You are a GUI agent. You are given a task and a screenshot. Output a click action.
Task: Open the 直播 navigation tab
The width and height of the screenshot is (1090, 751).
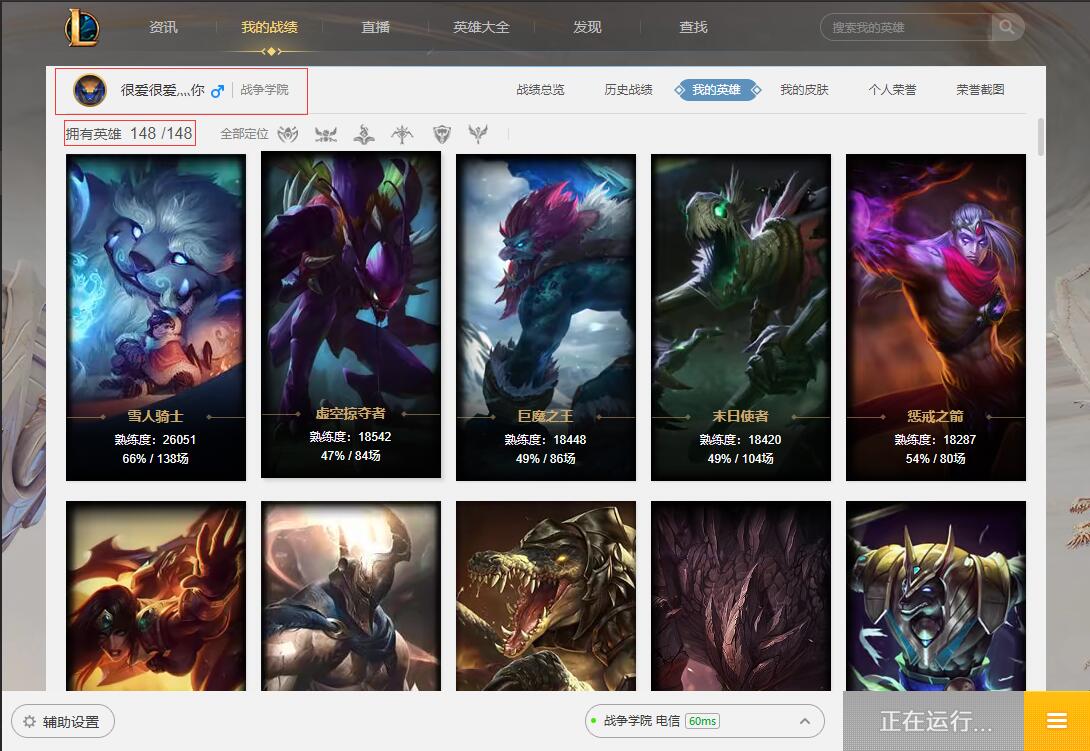tap(375, 27)
